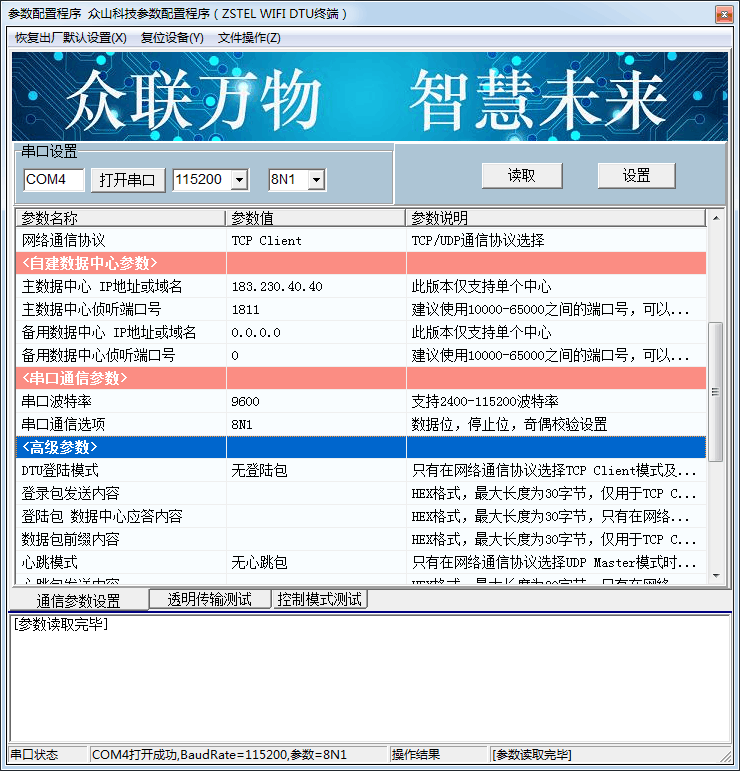740x771 pixels.
Task: Click the table scrollbar down arrow
Action: (716, 576)
